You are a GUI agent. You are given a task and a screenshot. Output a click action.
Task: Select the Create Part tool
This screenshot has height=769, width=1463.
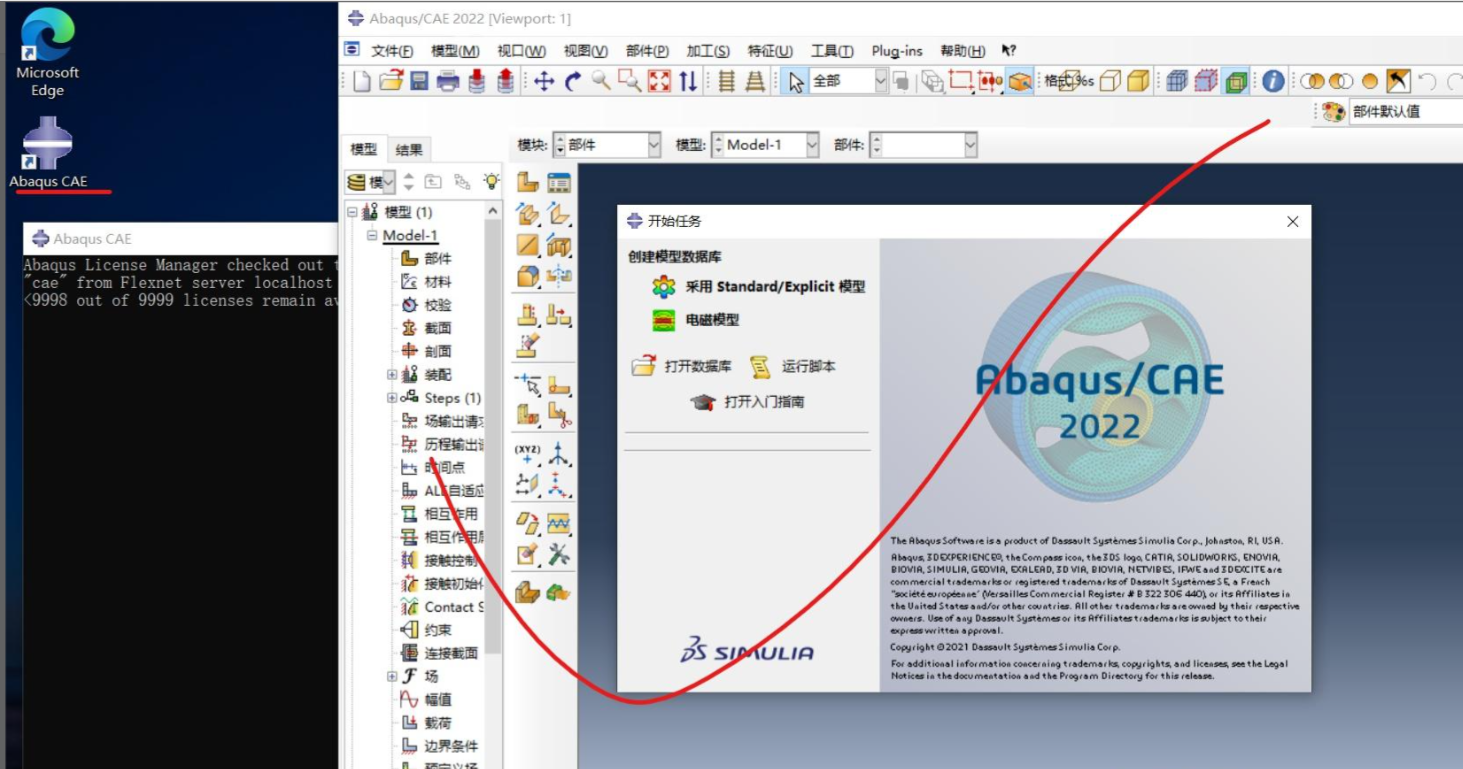(x=525, y=181)
